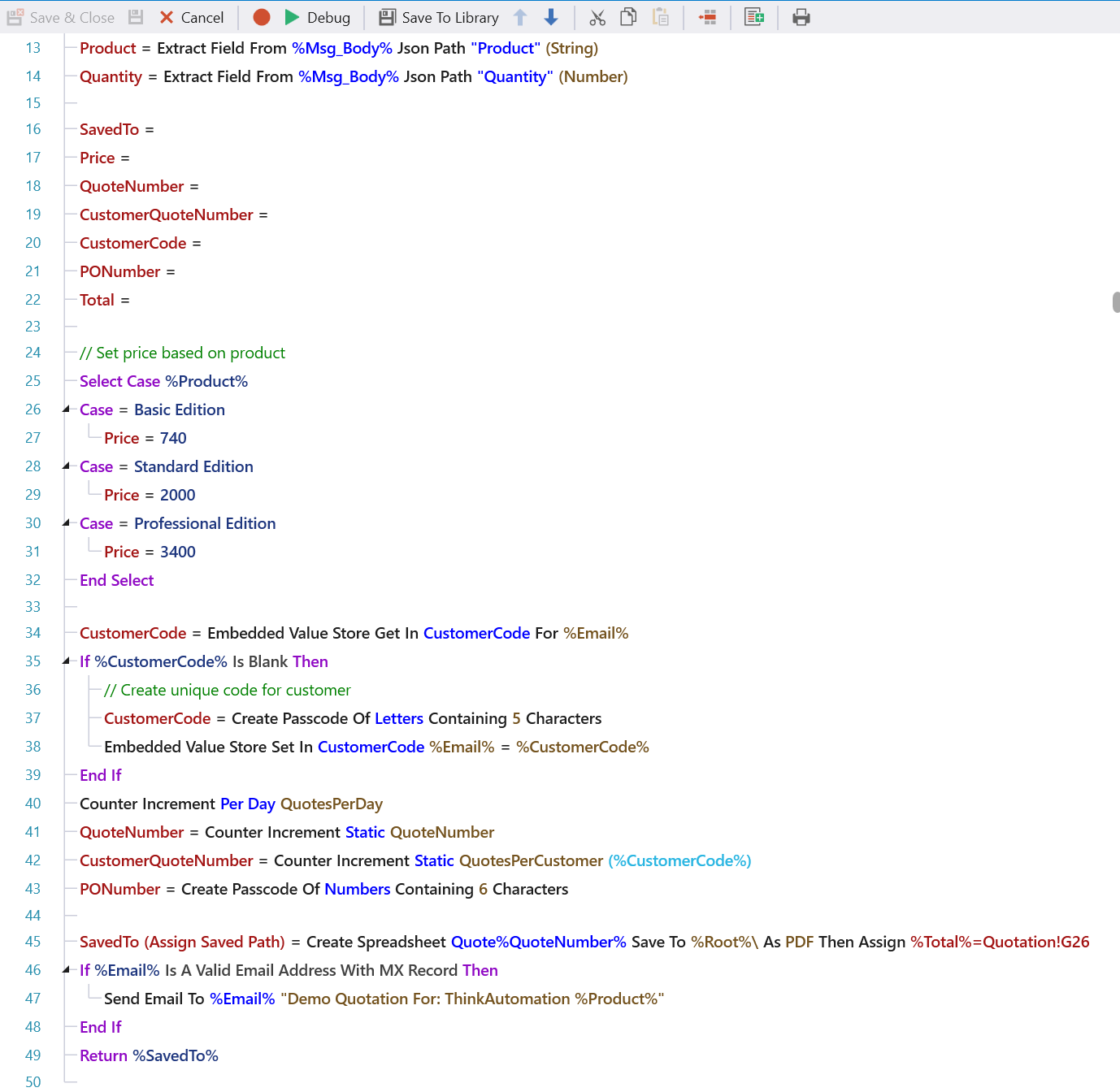Click the blue move line down arrow
Screen dimensions: 1120x1092
(x=551, y=17)
